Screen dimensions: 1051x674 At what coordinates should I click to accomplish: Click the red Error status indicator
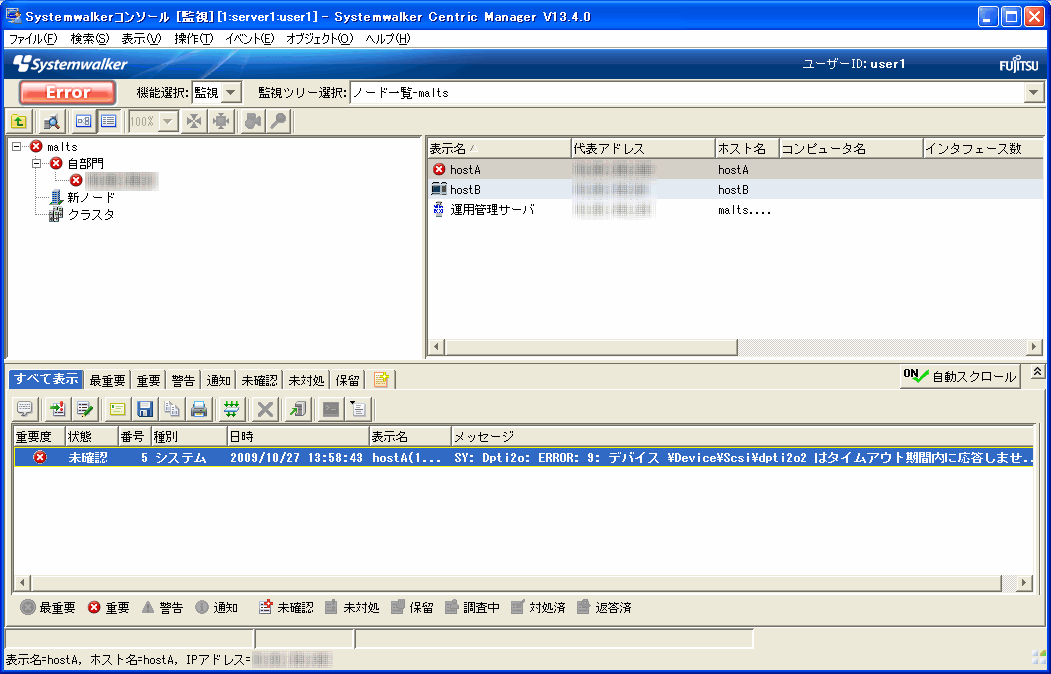tap(68, 92)
